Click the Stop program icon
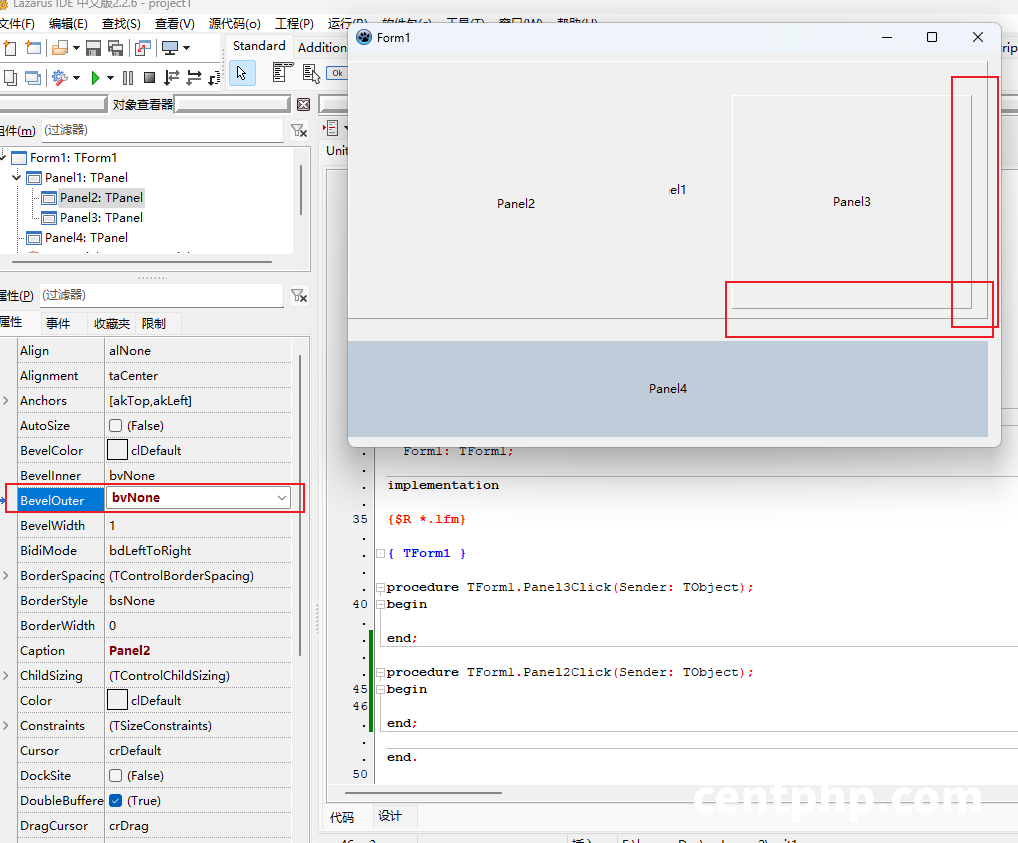Screen dimensions: 1018x843 click(149, 78)
